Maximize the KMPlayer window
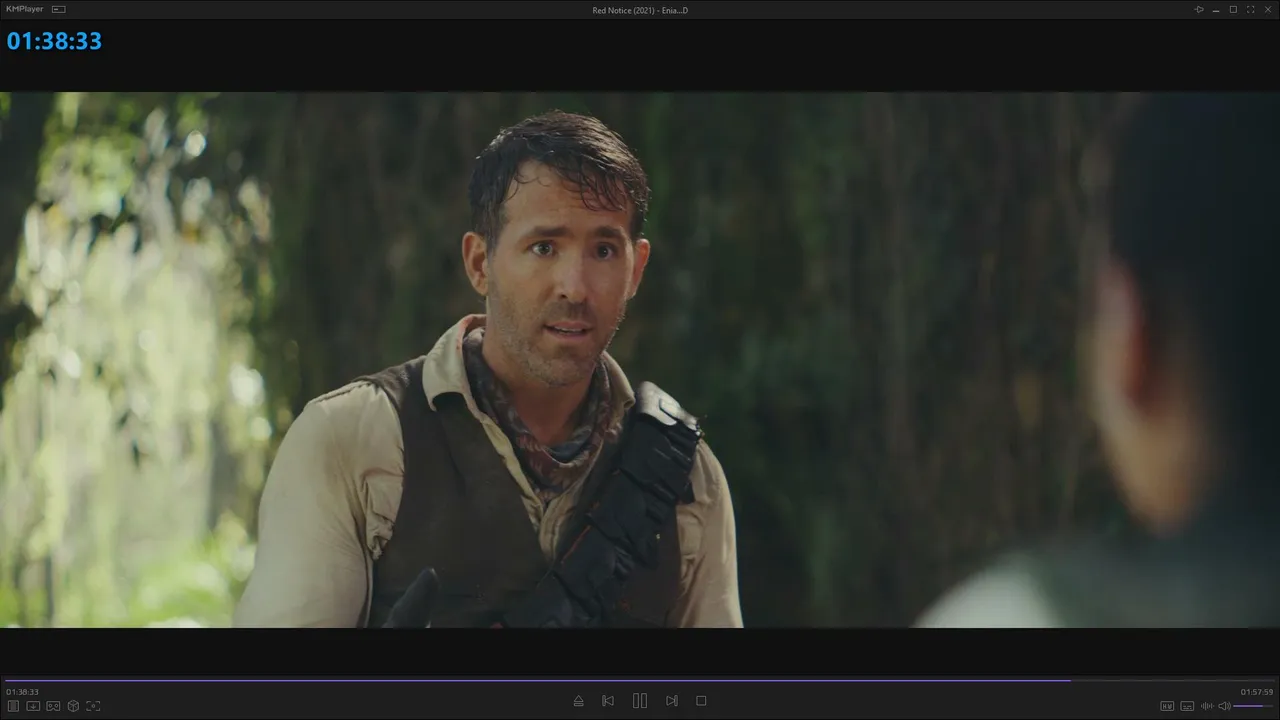This screenshot has height=720, width=1280. pyautogui.click(x=1233, y=10)
